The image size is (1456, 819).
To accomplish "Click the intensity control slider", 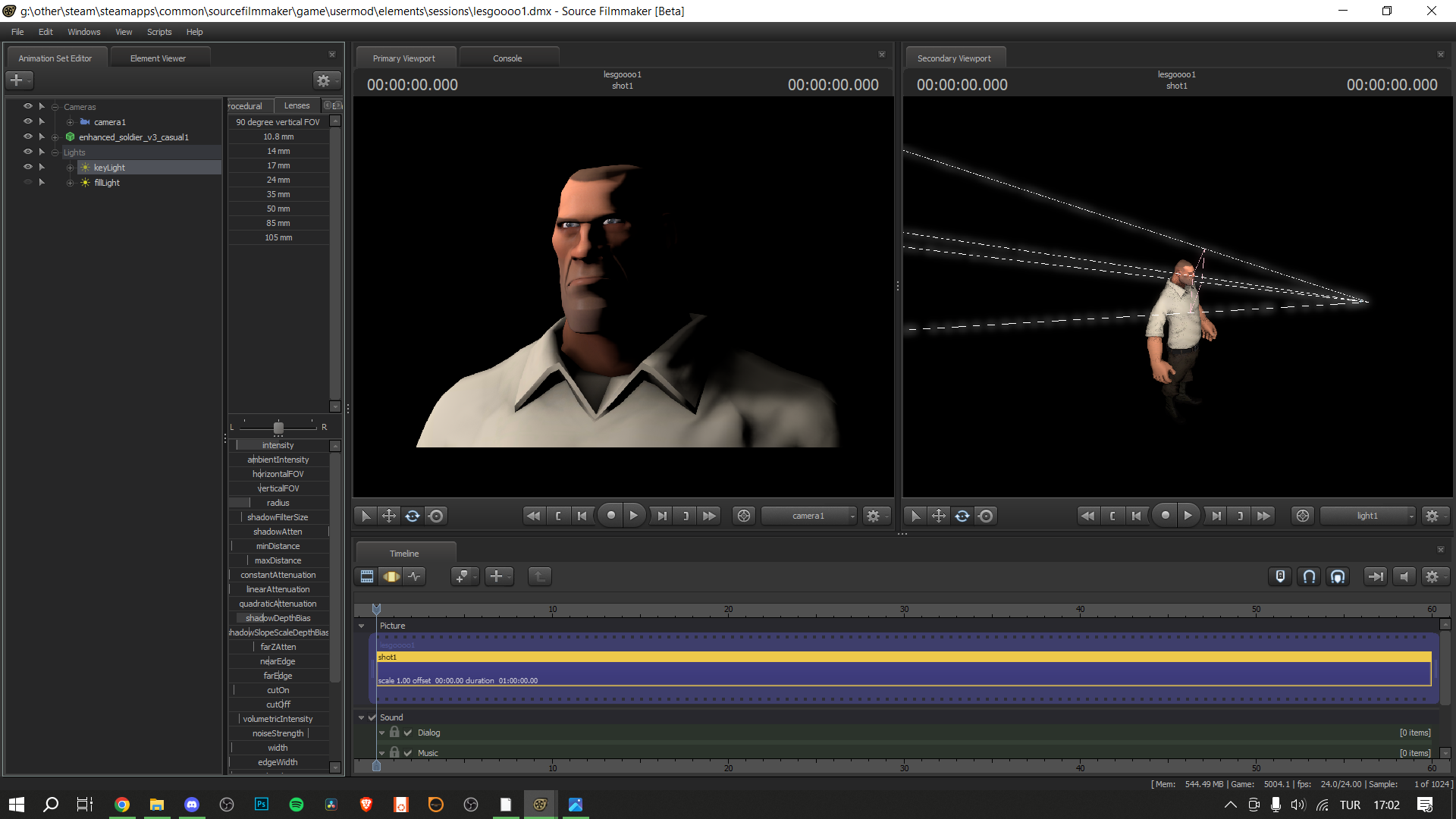I will (278, 445).
